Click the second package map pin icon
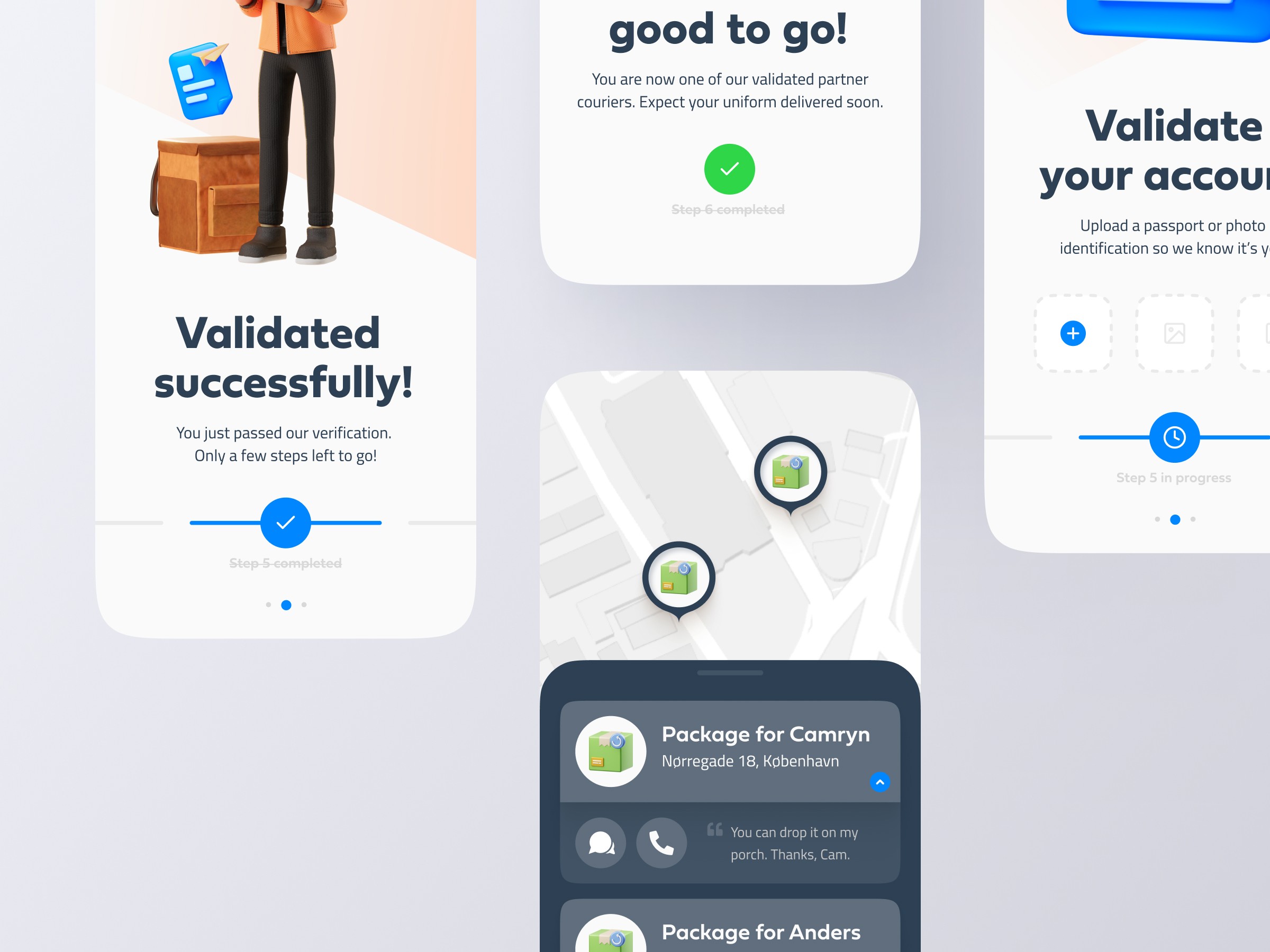1270x952 pixels. (679, 578)
